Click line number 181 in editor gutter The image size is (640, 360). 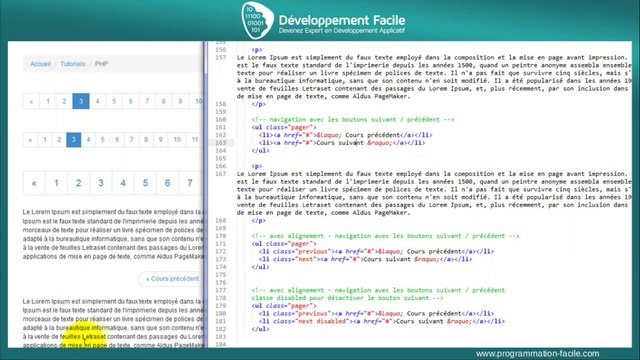220,321
